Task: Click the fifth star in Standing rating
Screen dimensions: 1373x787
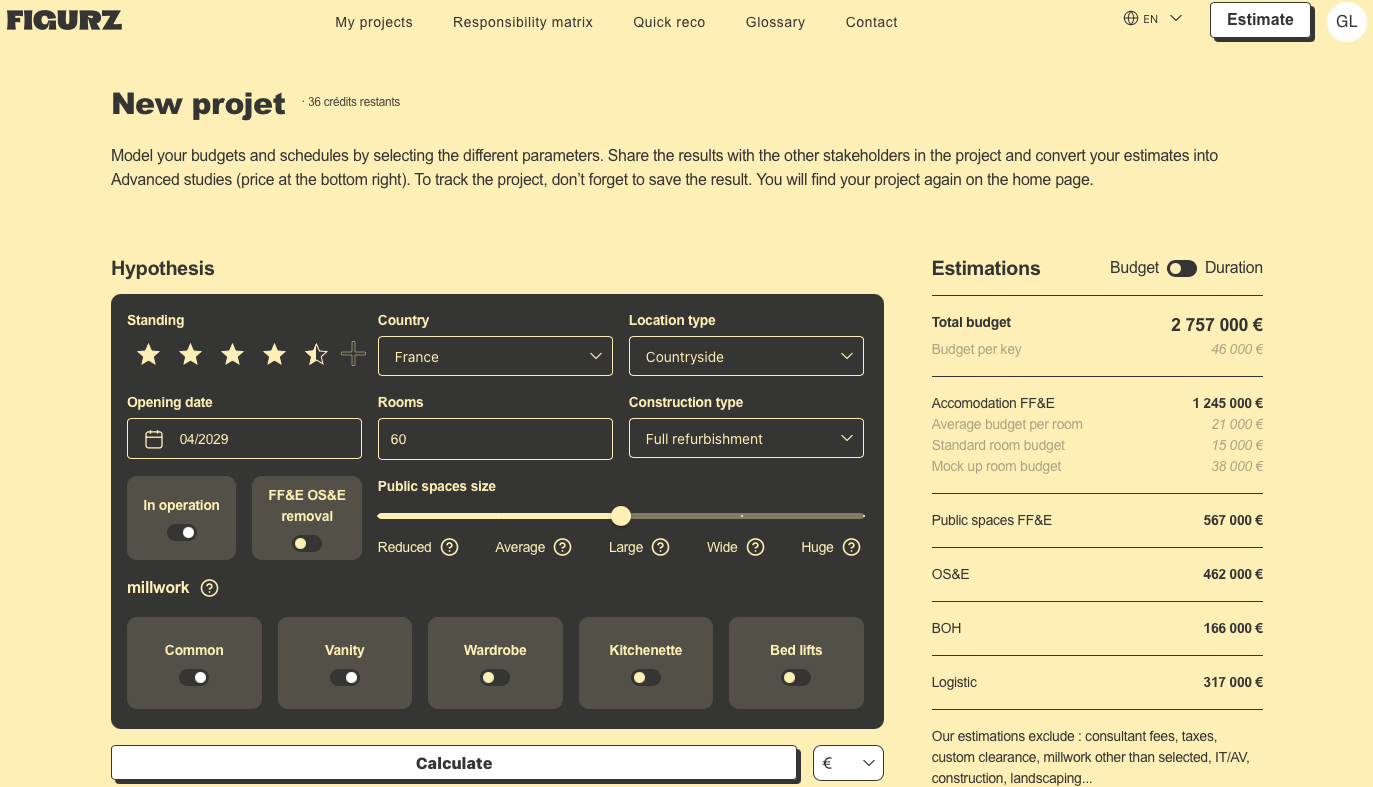Action: [x=315, y=354]
